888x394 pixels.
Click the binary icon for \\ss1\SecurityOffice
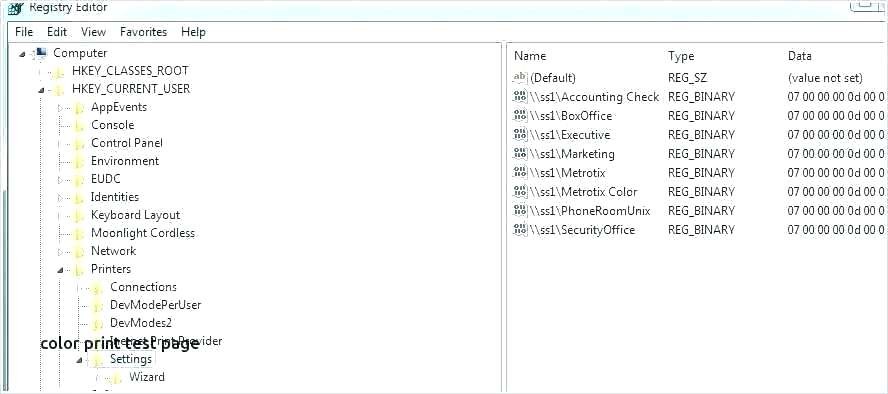520,230
